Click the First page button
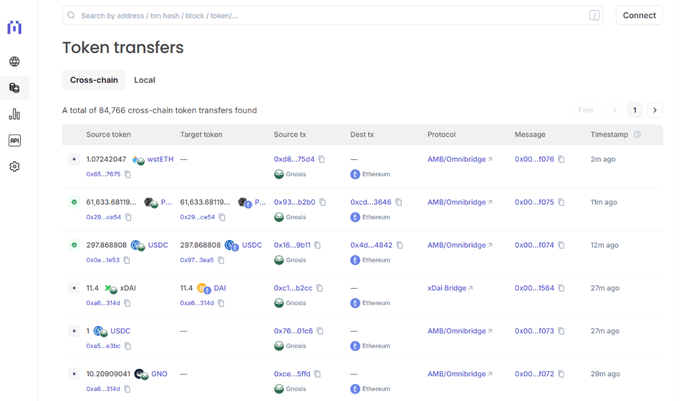 pyautogui.click(x=585, y=110)
